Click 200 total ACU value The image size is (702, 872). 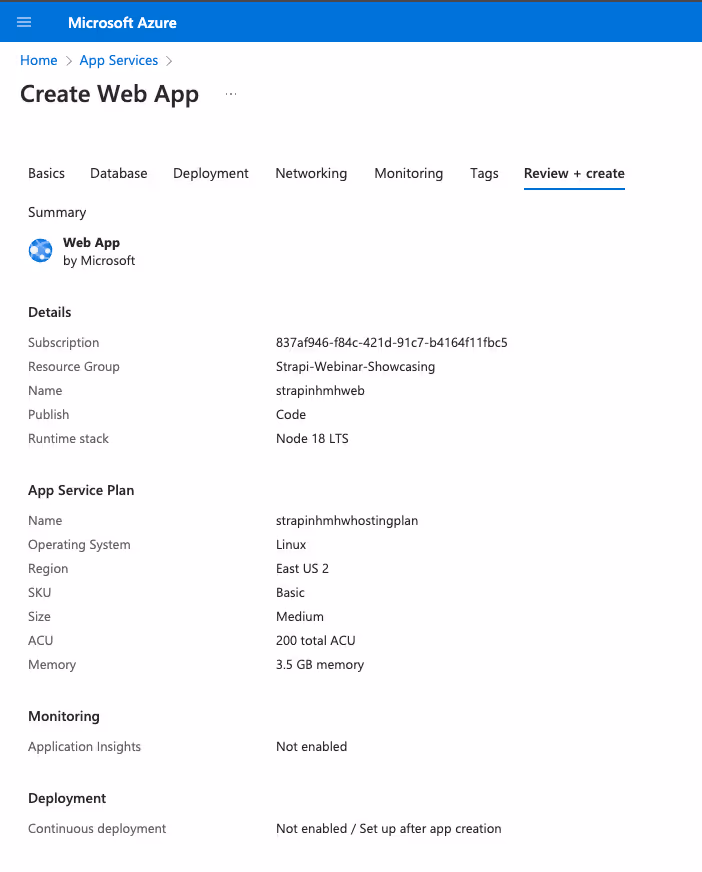coord(315,640)
